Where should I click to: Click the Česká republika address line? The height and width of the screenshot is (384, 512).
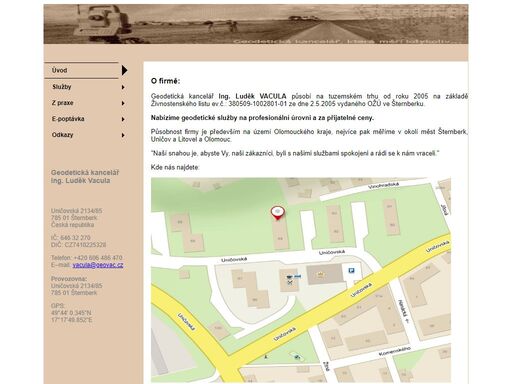[72, 225]
